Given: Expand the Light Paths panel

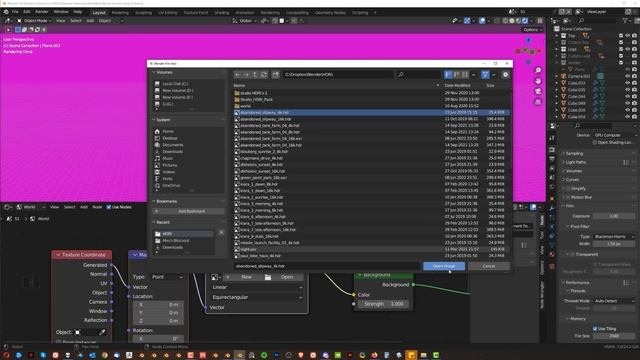Looking at the screenshot, I should (x=576, y=162).
